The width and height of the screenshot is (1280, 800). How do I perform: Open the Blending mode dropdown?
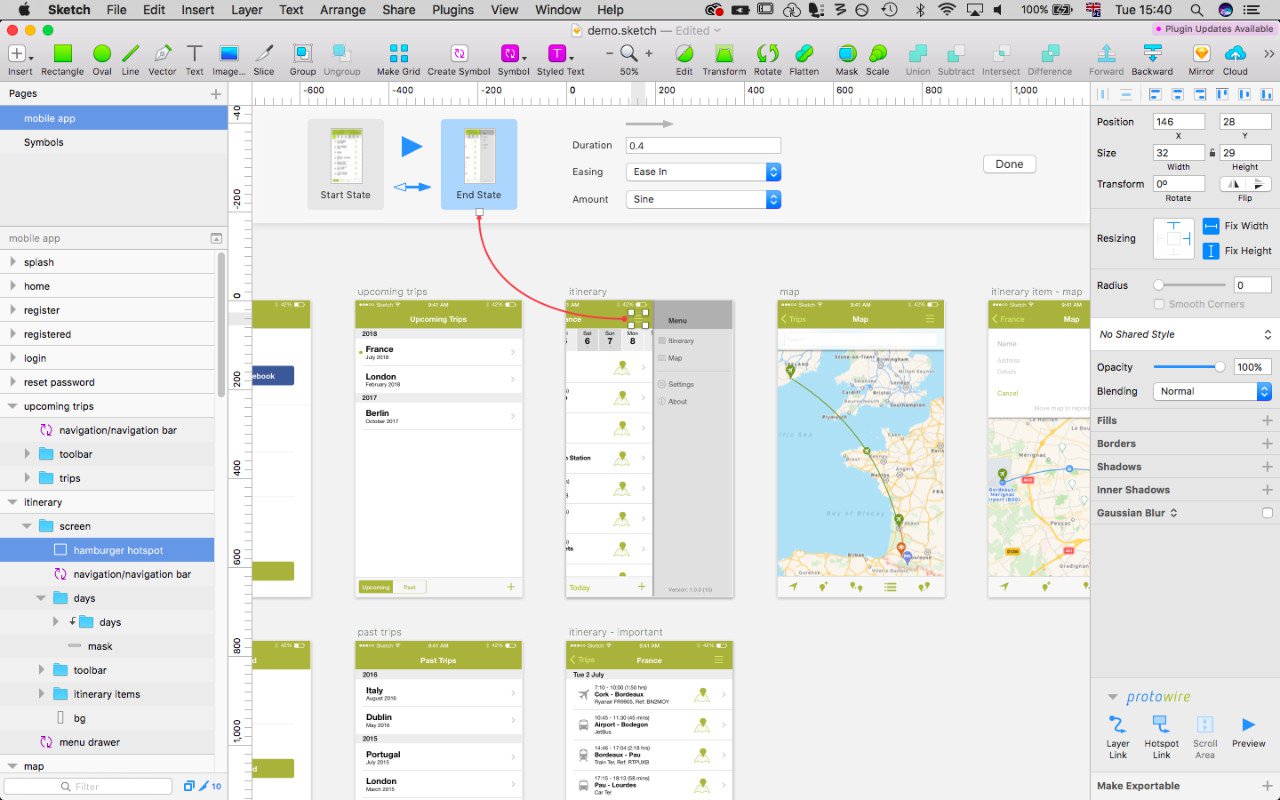point(1212,392)
